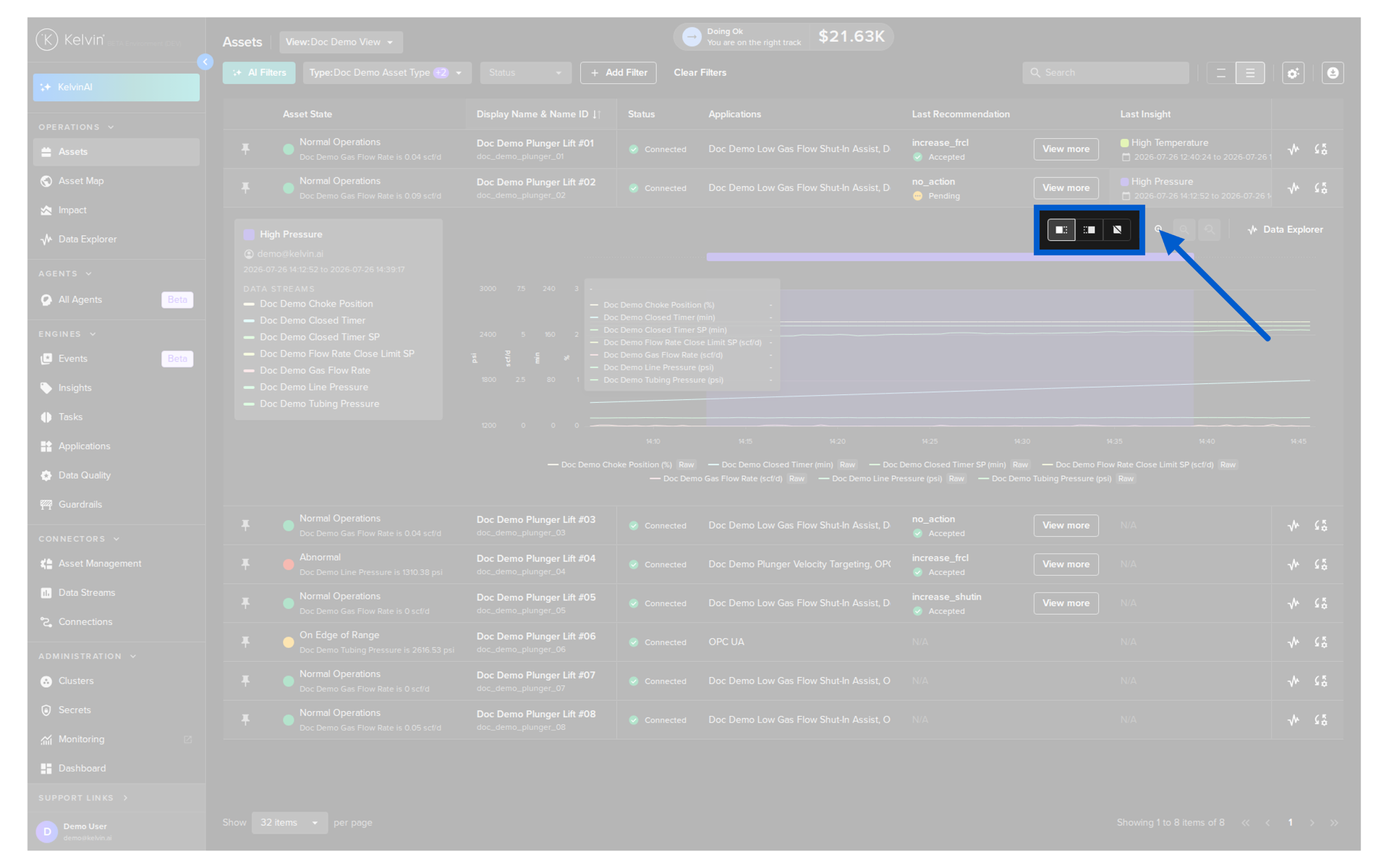Open the control settings icon for Plunger Lift #08
Screen dimensions: 1389x868
pyautogui.click(x=1321, y=720)
